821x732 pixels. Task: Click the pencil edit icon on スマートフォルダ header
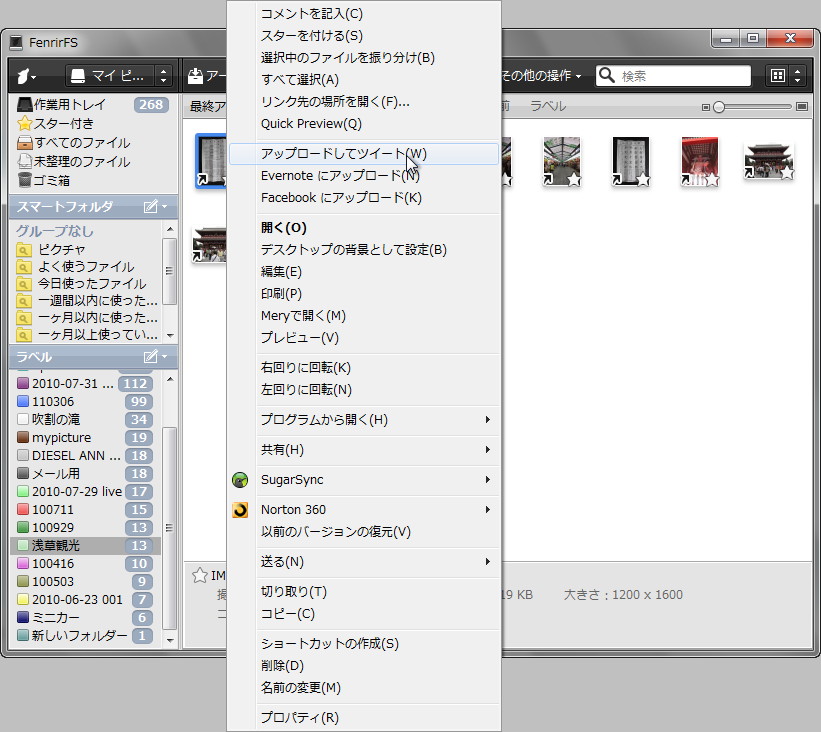tap(150, 207)
